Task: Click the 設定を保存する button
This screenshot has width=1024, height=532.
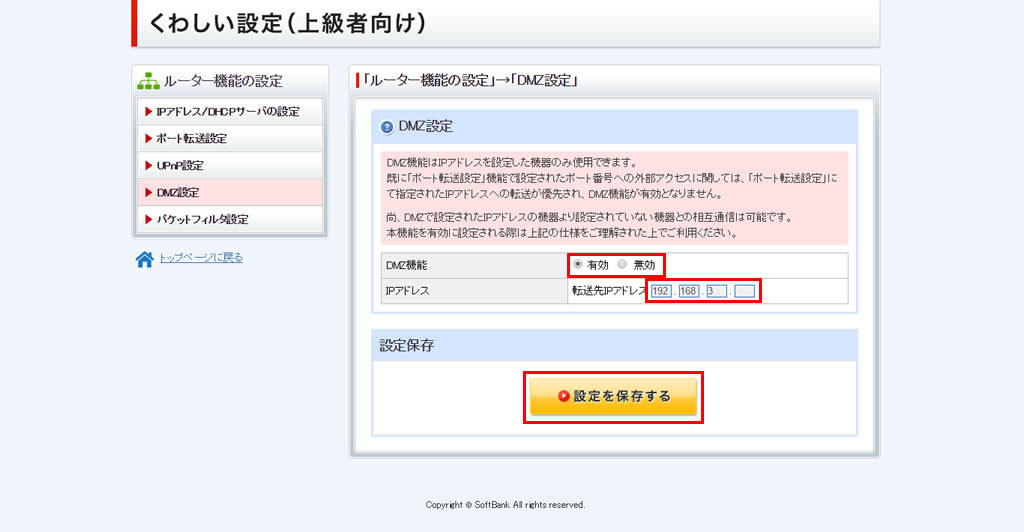Action: (x=613, y=396)
